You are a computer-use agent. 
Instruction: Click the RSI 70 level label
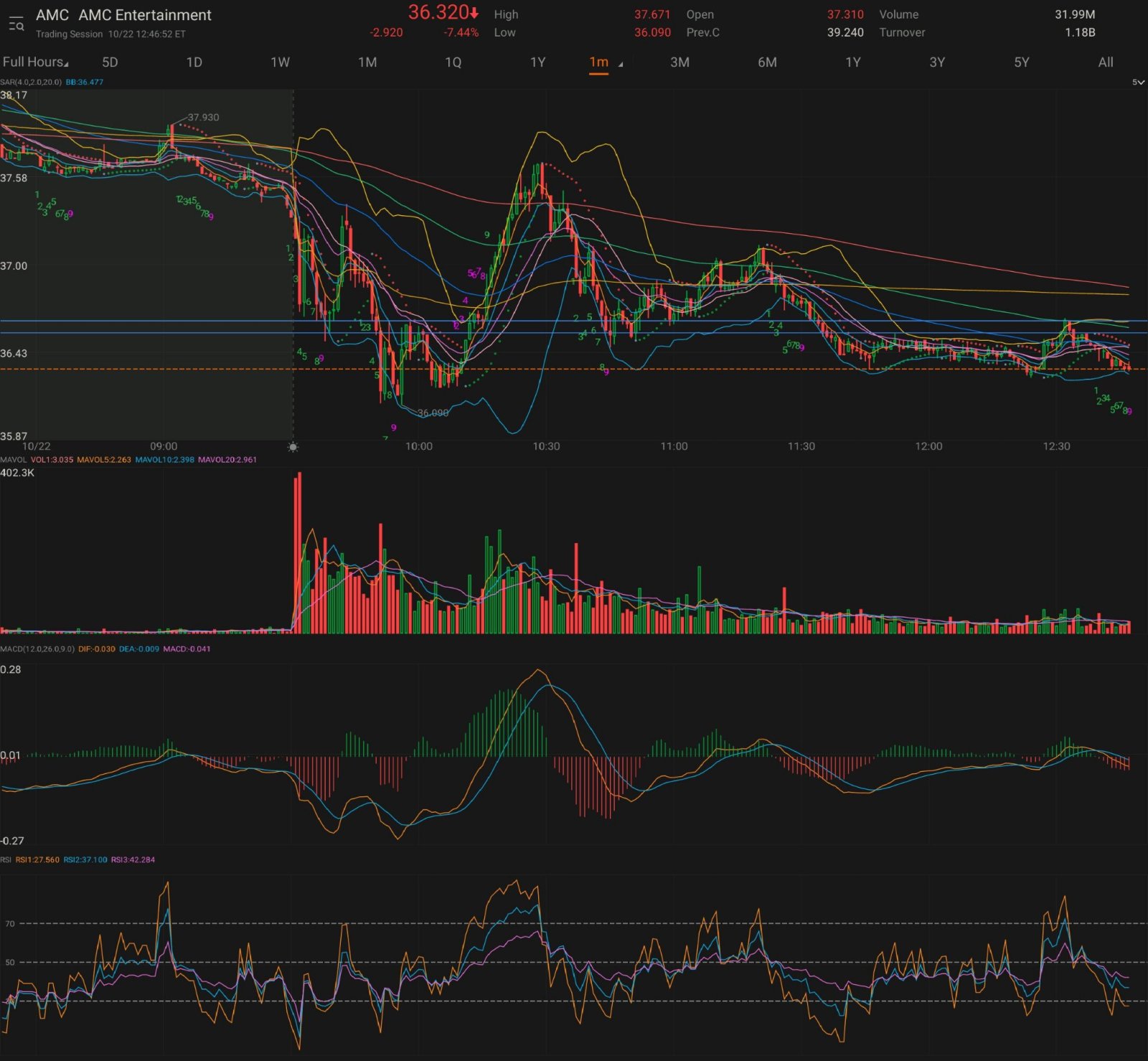point(10,924)
